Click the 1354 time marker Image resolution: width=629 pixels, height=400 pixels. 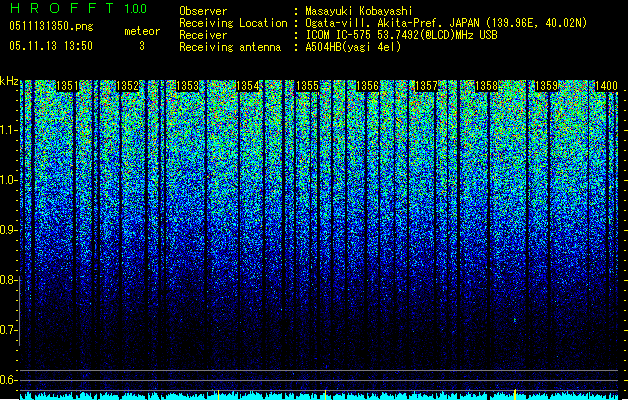point(248,86)
